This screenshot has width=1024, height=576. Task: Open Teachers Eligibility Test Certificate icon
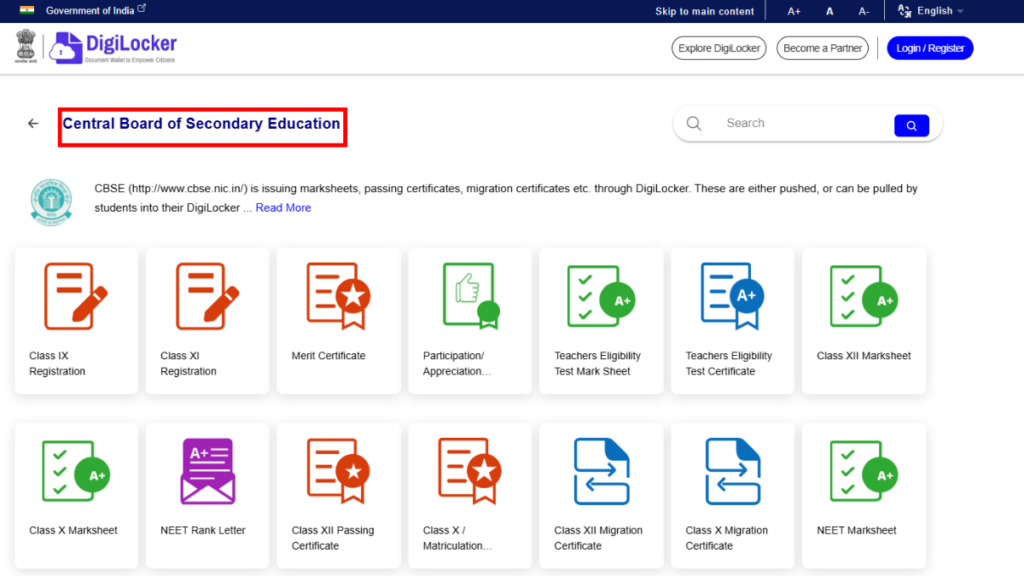click(x=732, y=296)
